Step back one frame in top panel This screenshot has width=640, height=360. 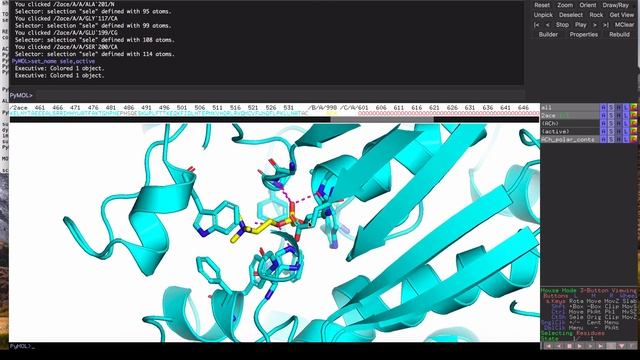[x=547, y=25]
